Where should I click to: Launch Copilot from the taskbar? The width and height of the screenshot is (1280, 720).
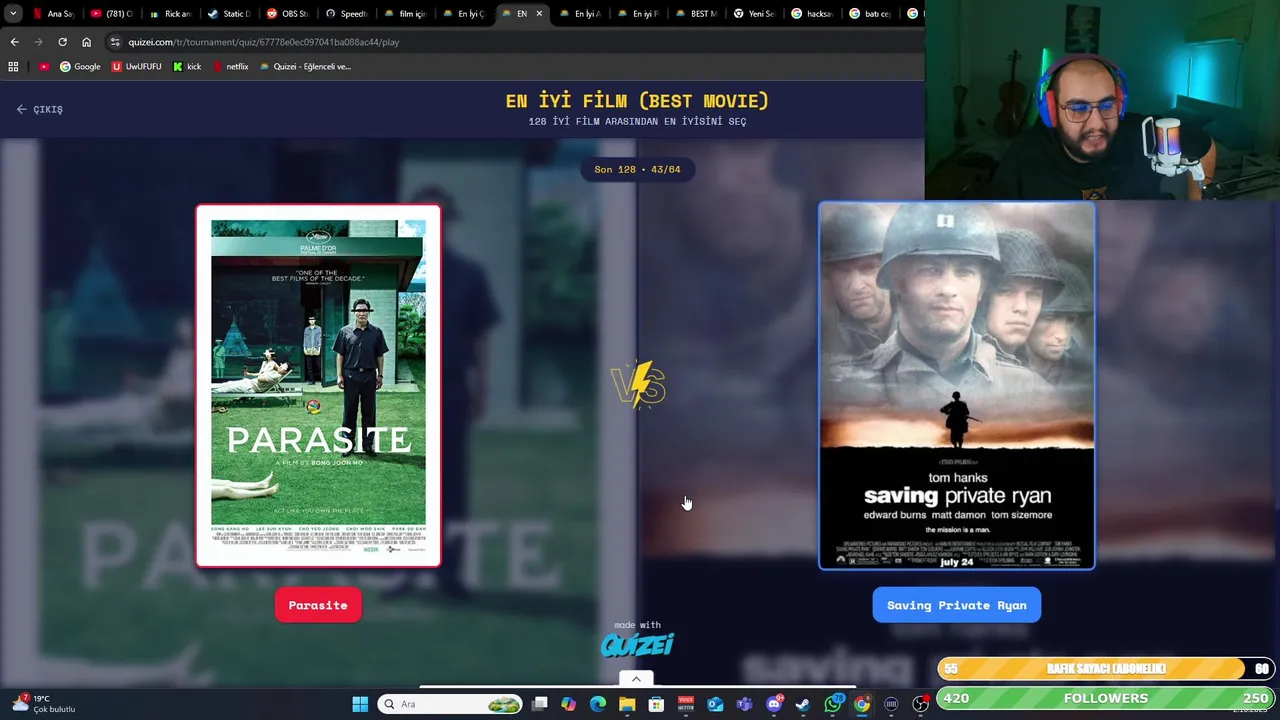[x=568, y=704]
